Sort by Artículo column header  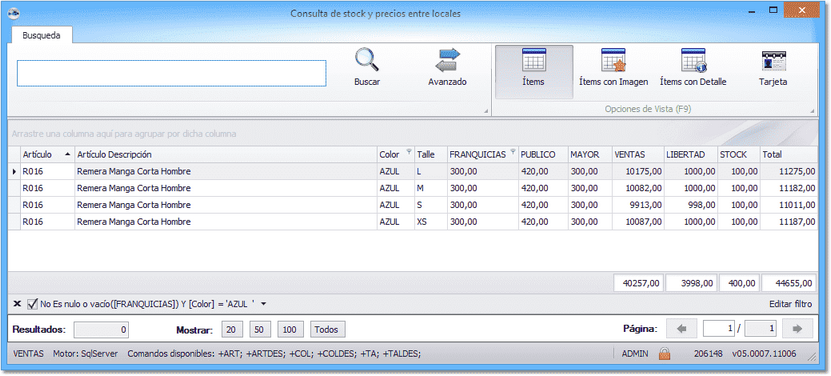click(47, 155)
